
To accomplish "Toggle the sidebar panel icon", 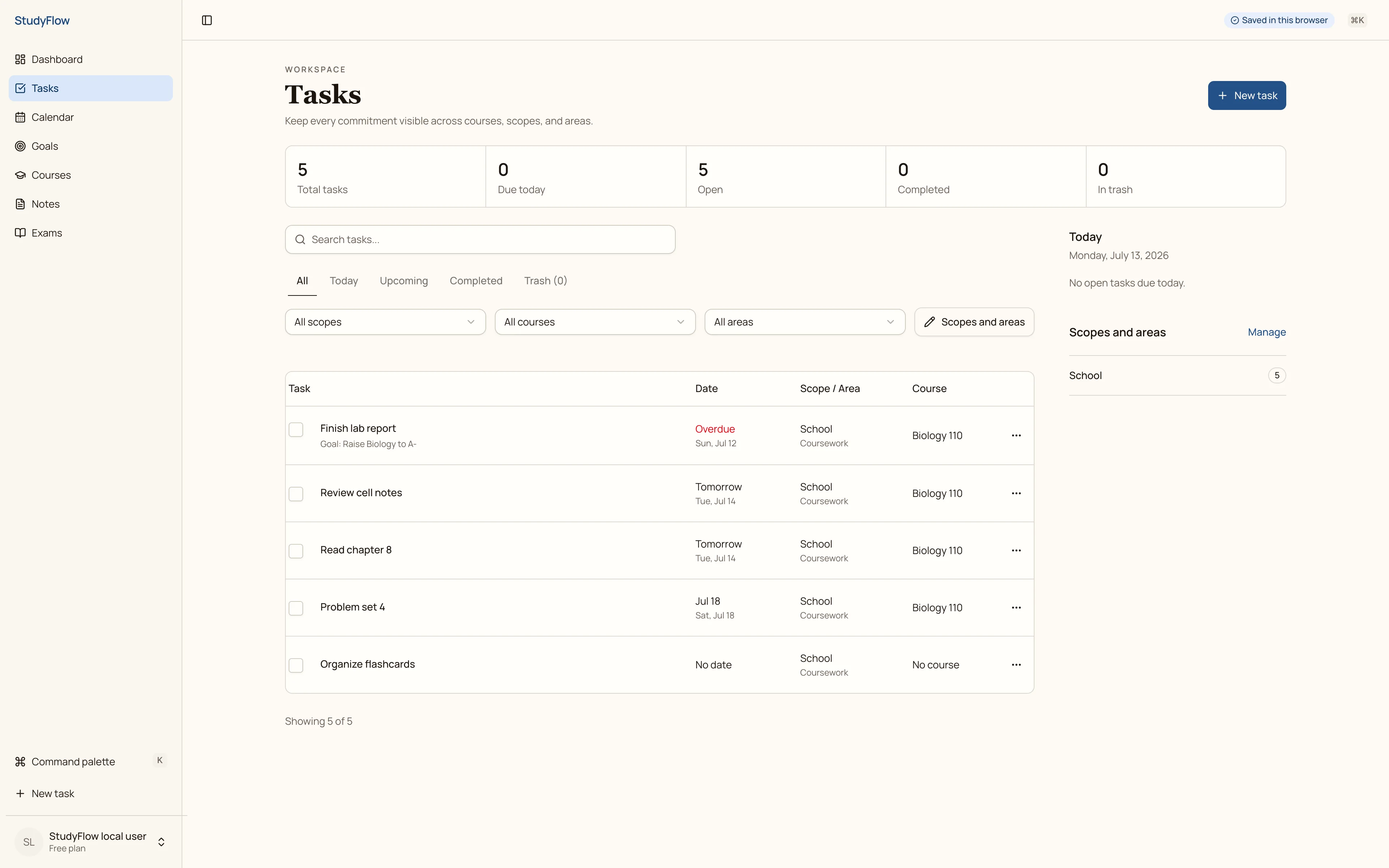I will (207, 20).
